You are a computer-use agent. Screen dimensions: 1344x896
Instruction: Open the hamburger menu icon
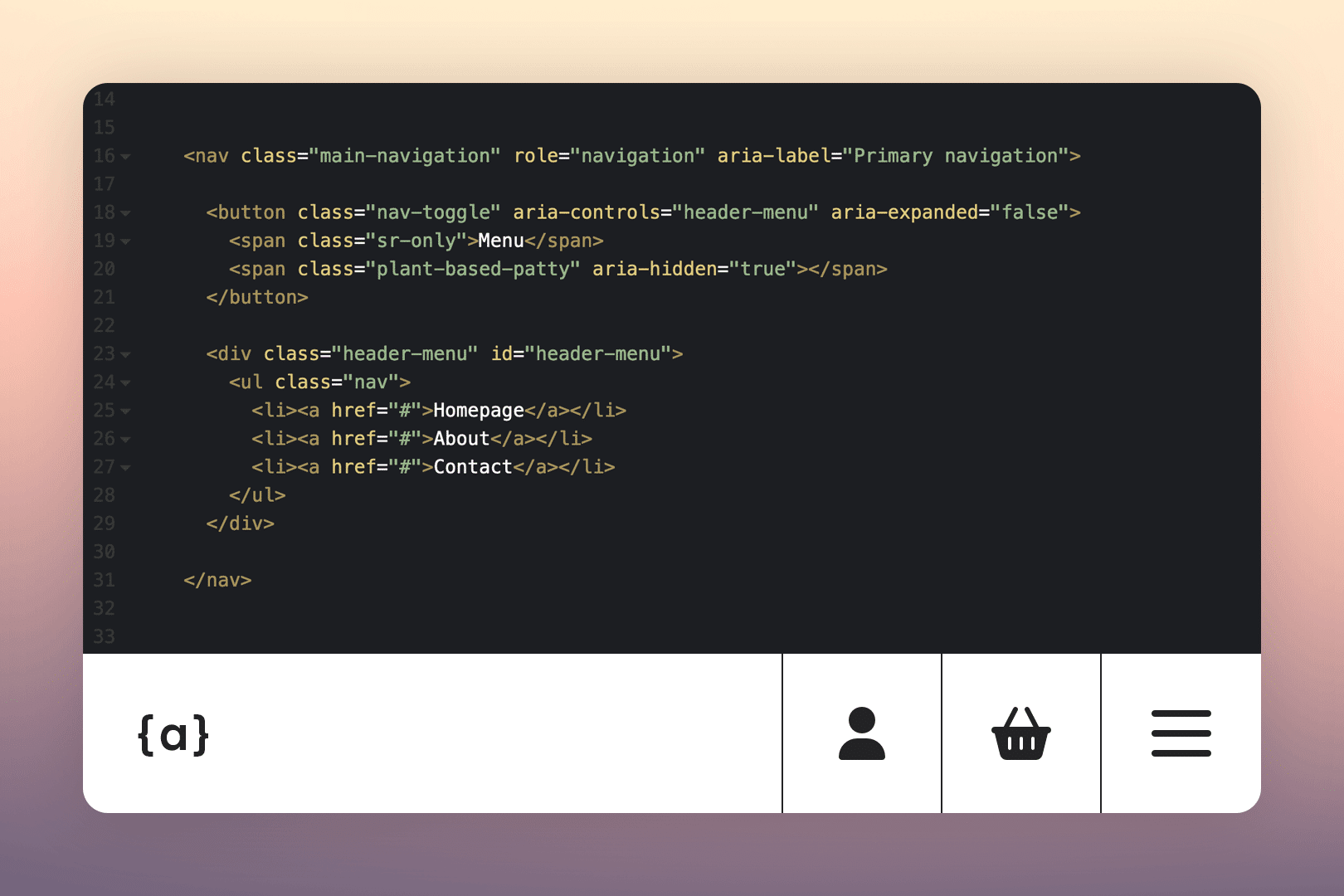coord(1181,733)
